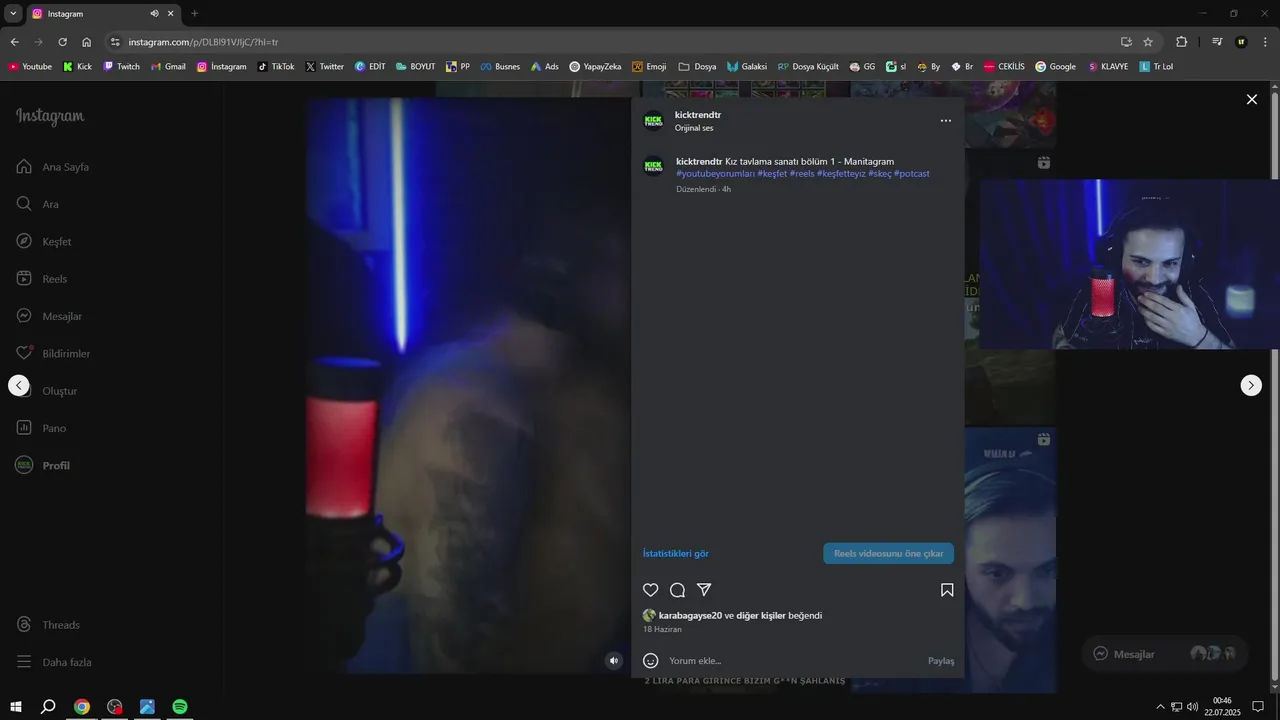The width and height of the screenshot is (1280, 720).
Task: Open the Youtube bookmark
Action: point(30,67)
